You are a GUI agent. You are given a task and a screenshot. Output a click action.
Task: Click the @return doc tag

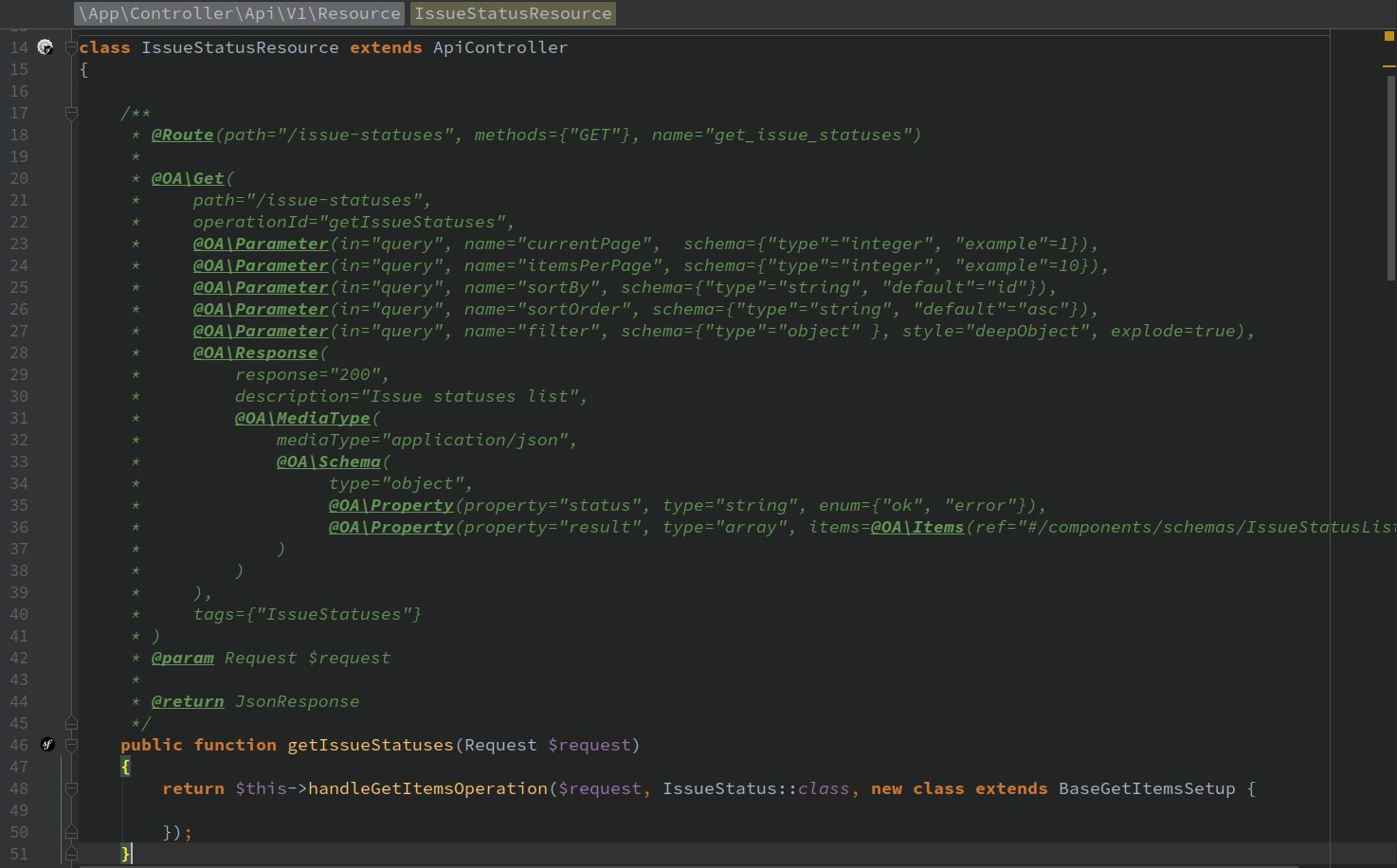pos(188,701)
